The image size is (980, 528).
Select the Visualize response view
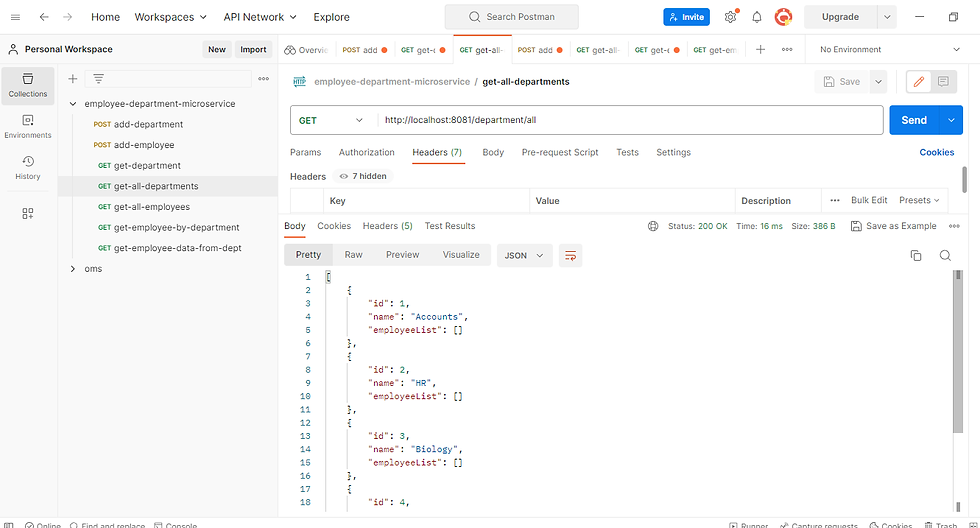(461, 255)
